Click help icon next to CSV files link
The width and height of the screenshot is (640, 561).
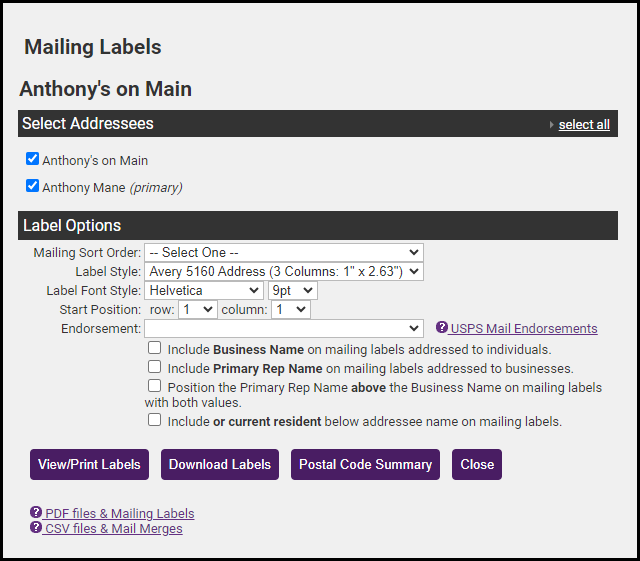point(36,528)
